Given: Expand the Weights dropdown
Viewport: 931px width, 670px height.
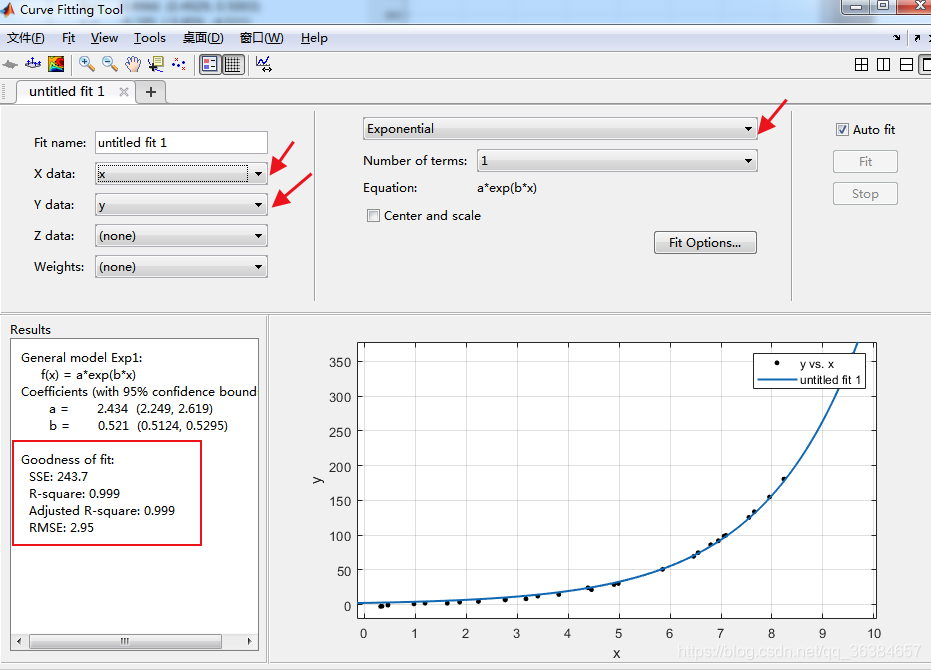Looking at the screenshot, I should point(181,267).
